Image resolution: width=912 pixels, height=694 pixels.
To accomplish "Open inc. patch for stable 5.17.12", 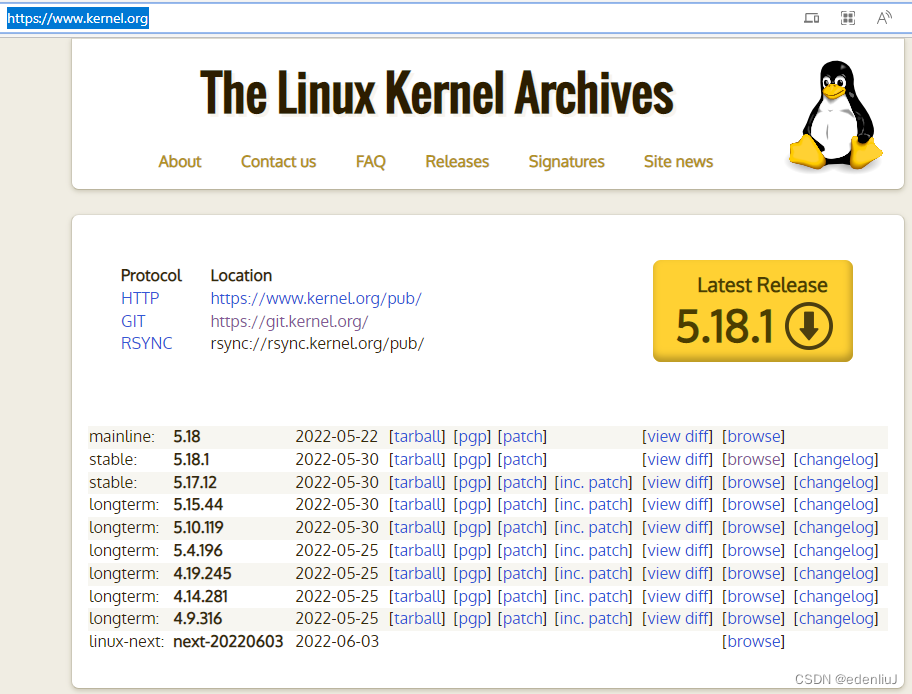I will tap(593, 482).
